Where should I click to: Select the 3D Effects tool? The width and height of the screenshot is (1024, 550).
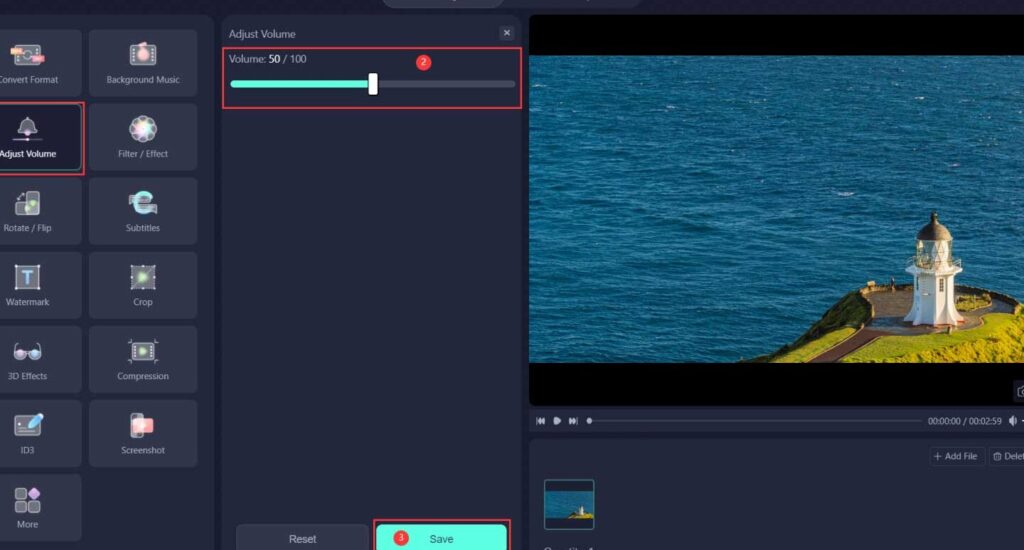pyautogui.click(x=30, y=359)
